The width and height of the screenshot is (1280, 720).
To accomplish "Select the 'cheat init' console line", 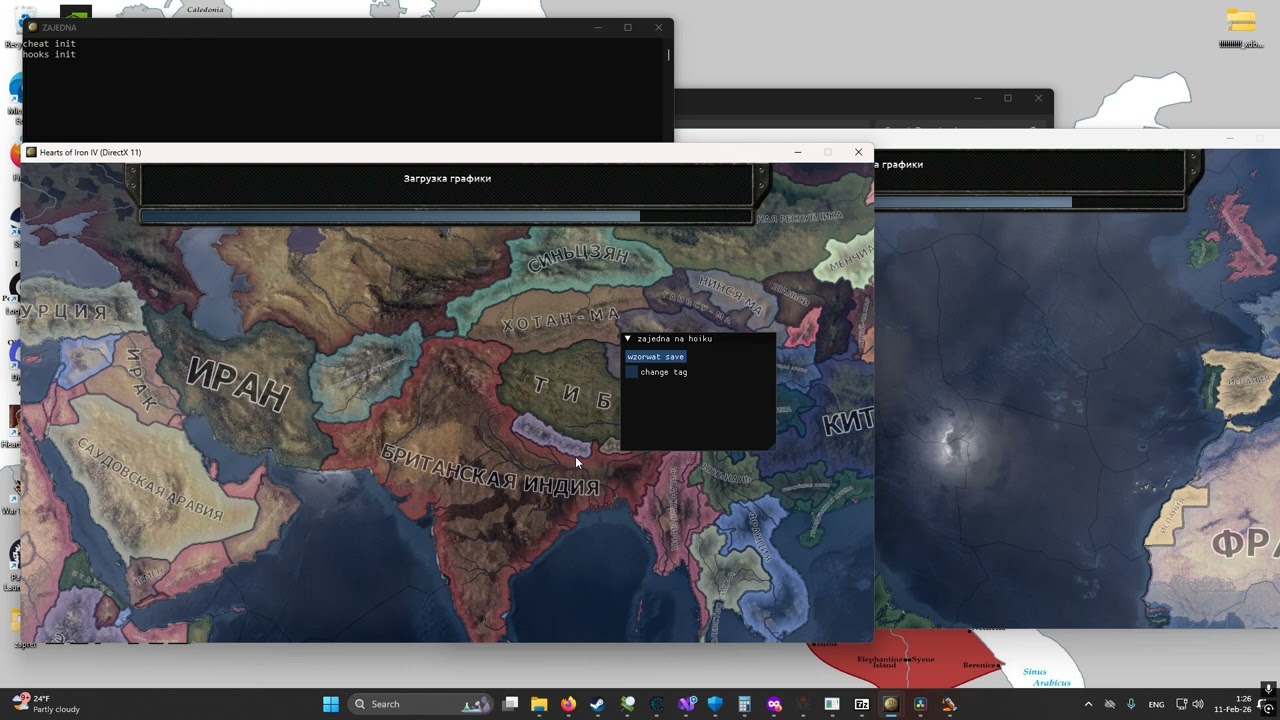I will pyautogui.click(x=50, y=44).
